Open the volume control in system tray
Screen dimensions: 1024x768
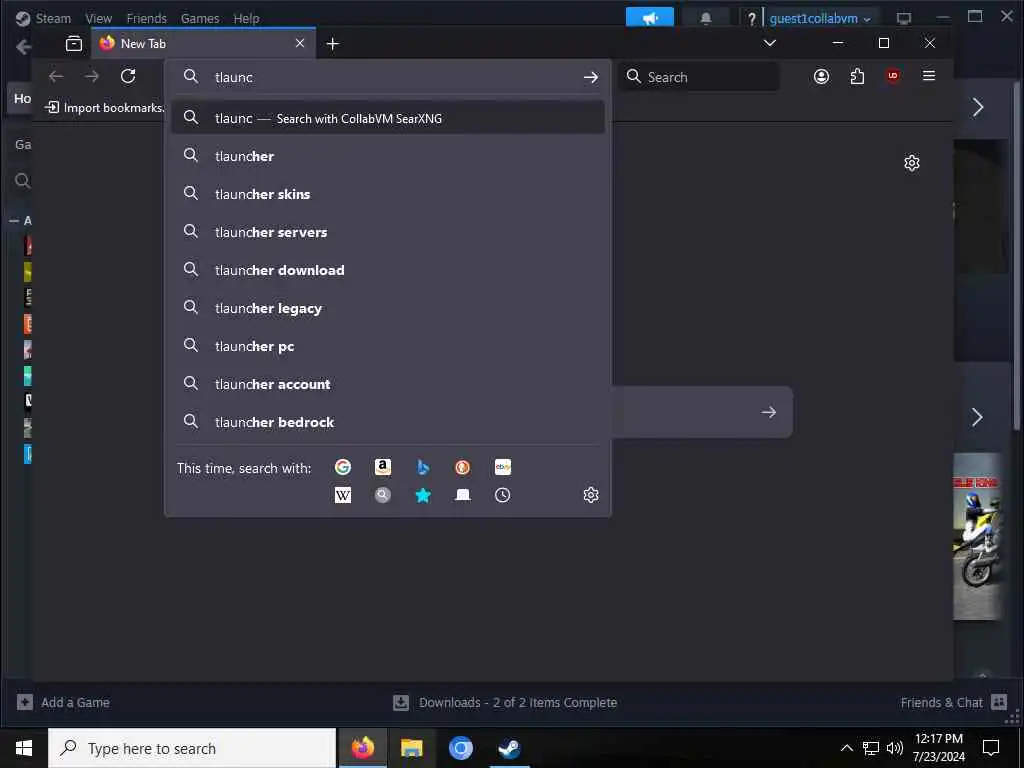895,748
